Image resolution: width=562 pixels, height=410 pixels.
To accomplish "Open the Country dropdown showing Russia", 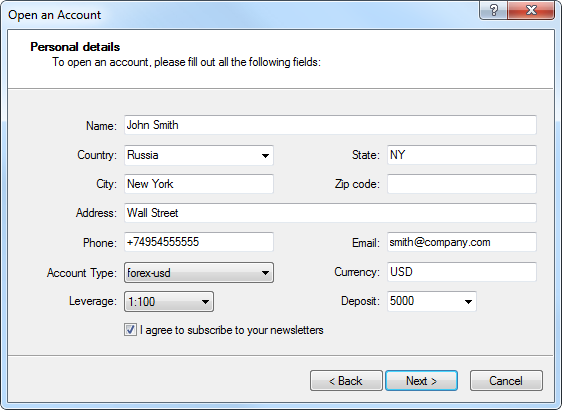I will tap(199, 155).
